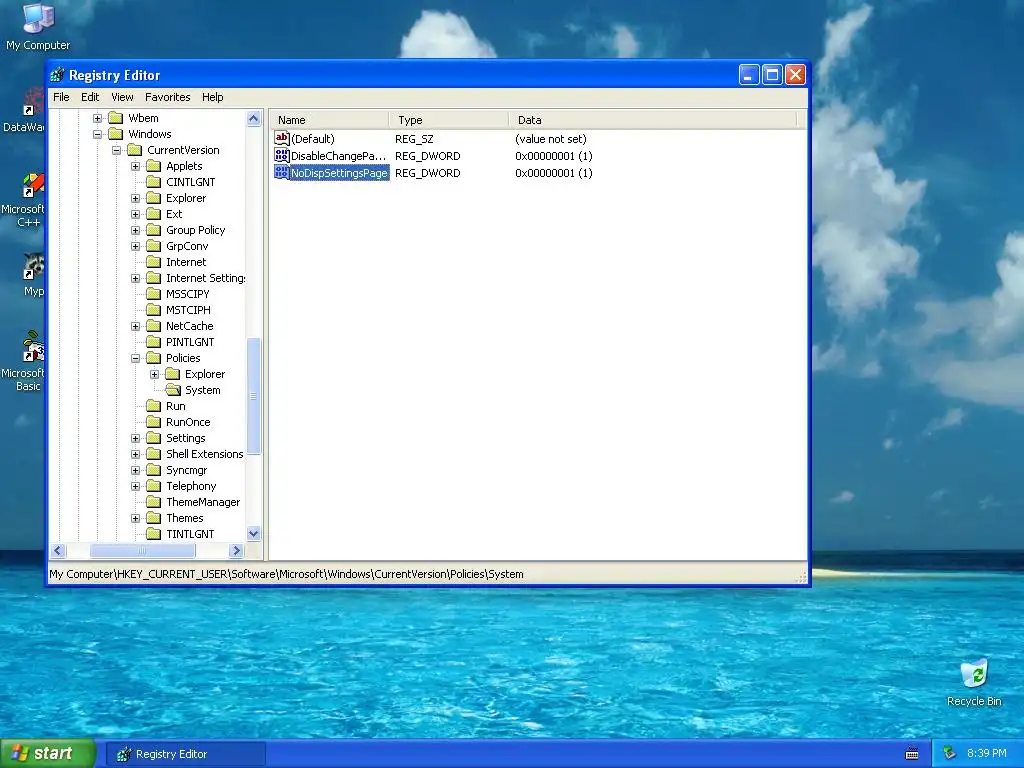
Task: Select the Run folder icon
Action: tap(153, 406)
